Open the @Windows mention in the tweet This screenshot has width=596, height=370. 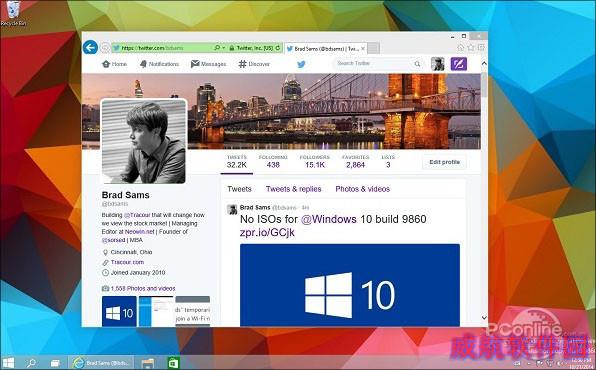pyautogui.click(x=329, y=219)
